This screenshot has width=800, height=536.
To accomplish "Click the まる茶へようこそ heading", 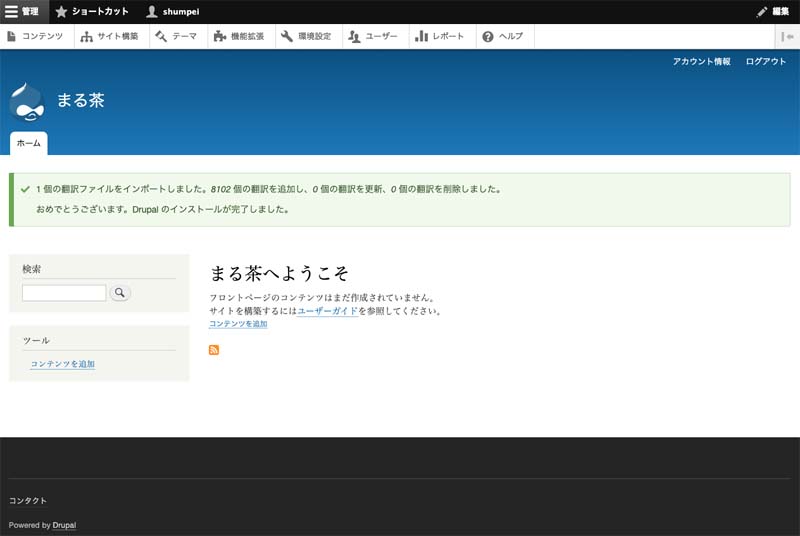I will tap(279, 273).
